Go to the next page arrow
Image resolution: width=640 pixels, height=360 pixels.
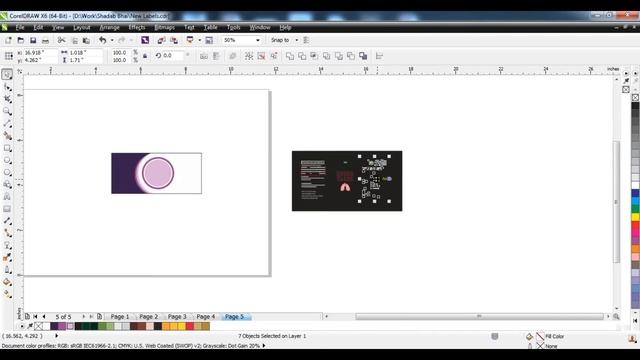tap(83, 316)
